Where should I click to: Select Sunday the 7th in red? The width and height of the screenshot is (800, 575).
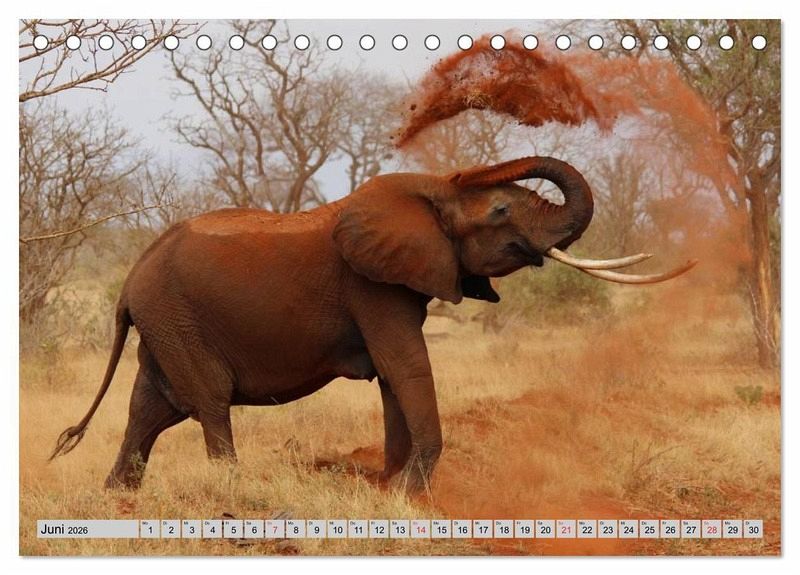(274, 529)
